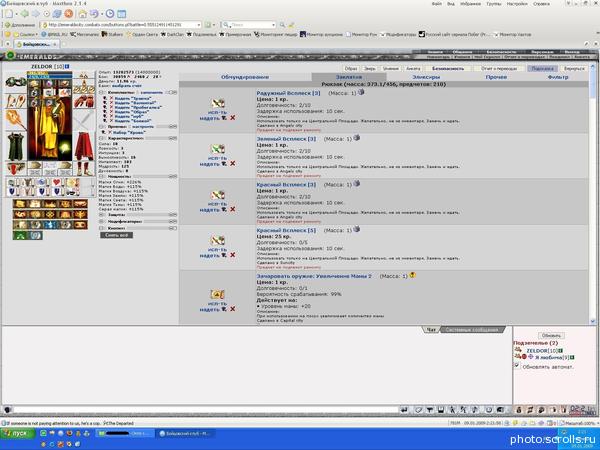Toggle the Мощность section checkbox
The height and width of the screenshot is (450, 600).
pyautogui.click(x=101, y=177)
